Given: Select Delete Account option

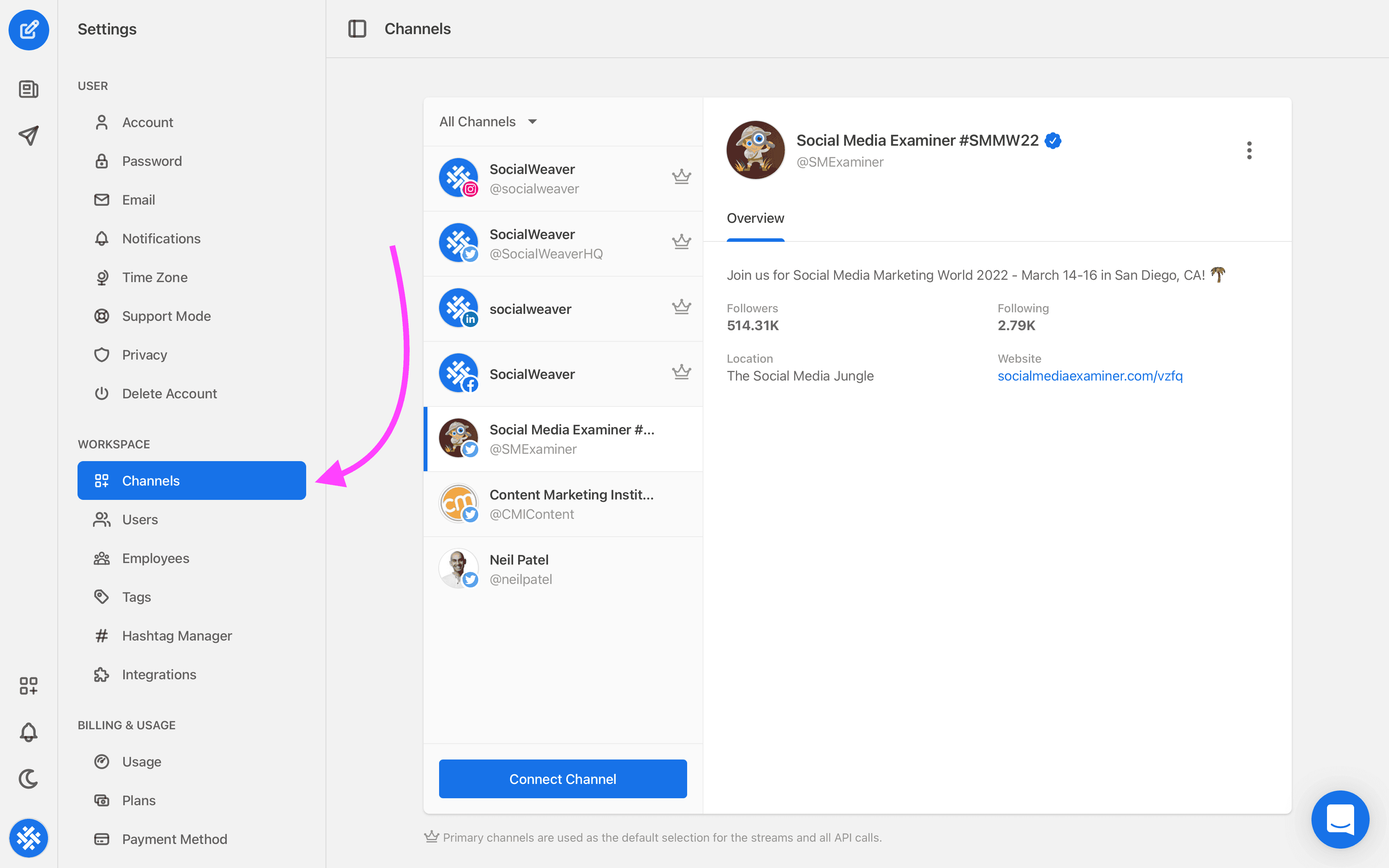Looking at the screenshot, I should 192,394.
